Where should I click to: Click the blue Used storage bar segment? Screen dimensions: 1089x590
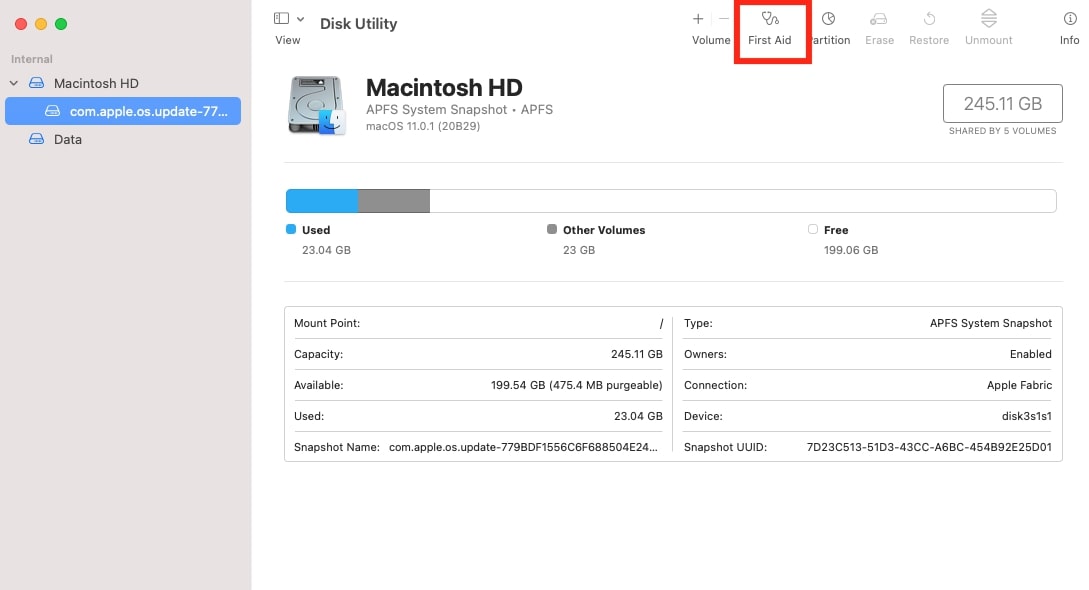[322, 201]
